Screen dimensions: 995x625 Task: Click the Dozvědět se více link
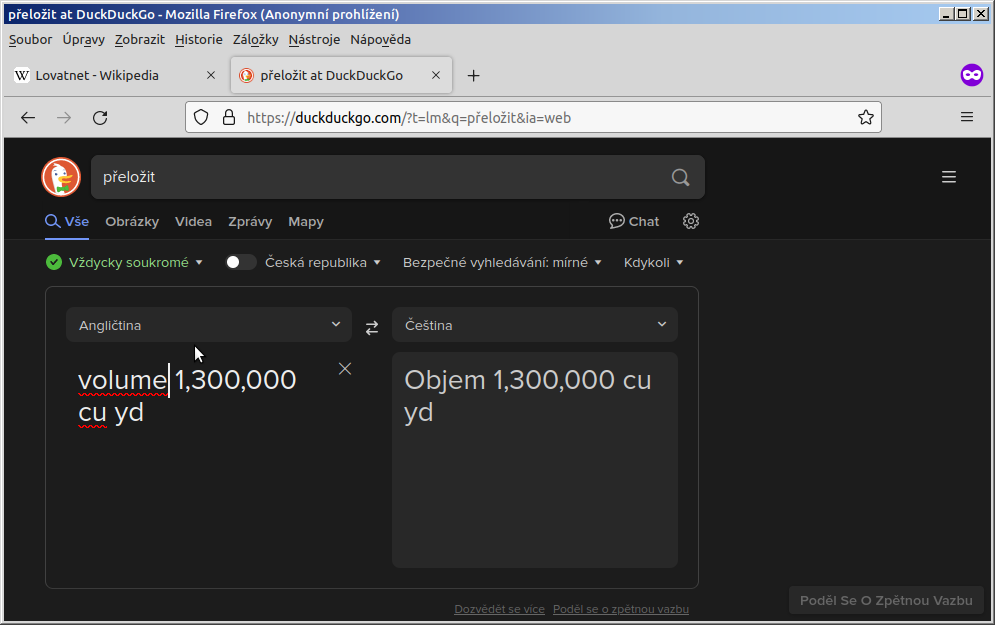pos(499,609)
